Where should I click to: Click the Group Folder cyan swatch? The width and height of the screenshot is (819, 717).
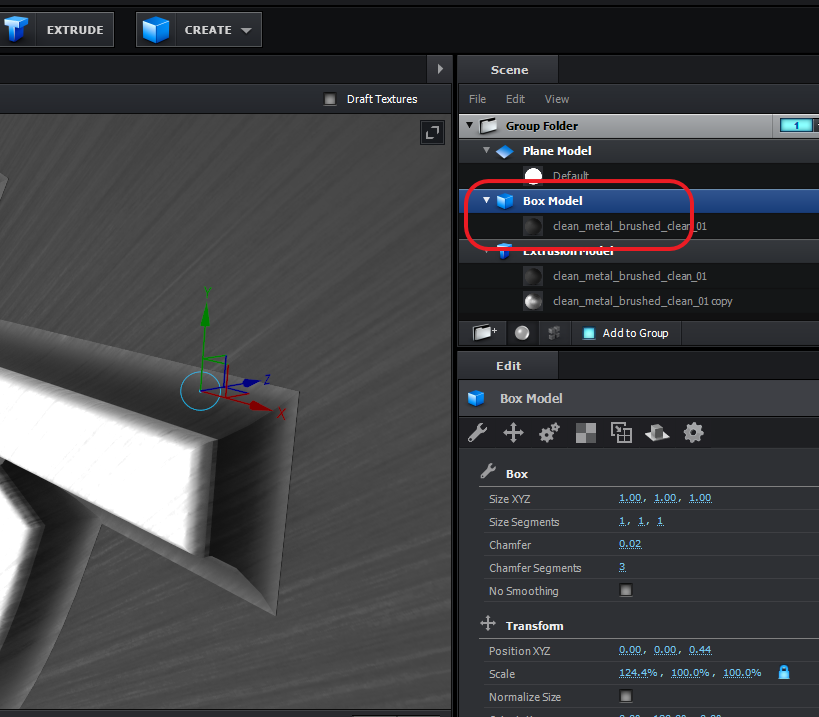[796, 125]
